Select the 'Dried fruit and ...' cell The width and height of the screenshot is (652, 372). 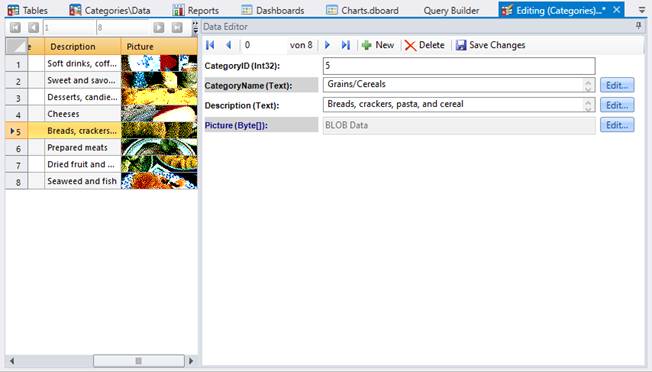pos(82,165)
